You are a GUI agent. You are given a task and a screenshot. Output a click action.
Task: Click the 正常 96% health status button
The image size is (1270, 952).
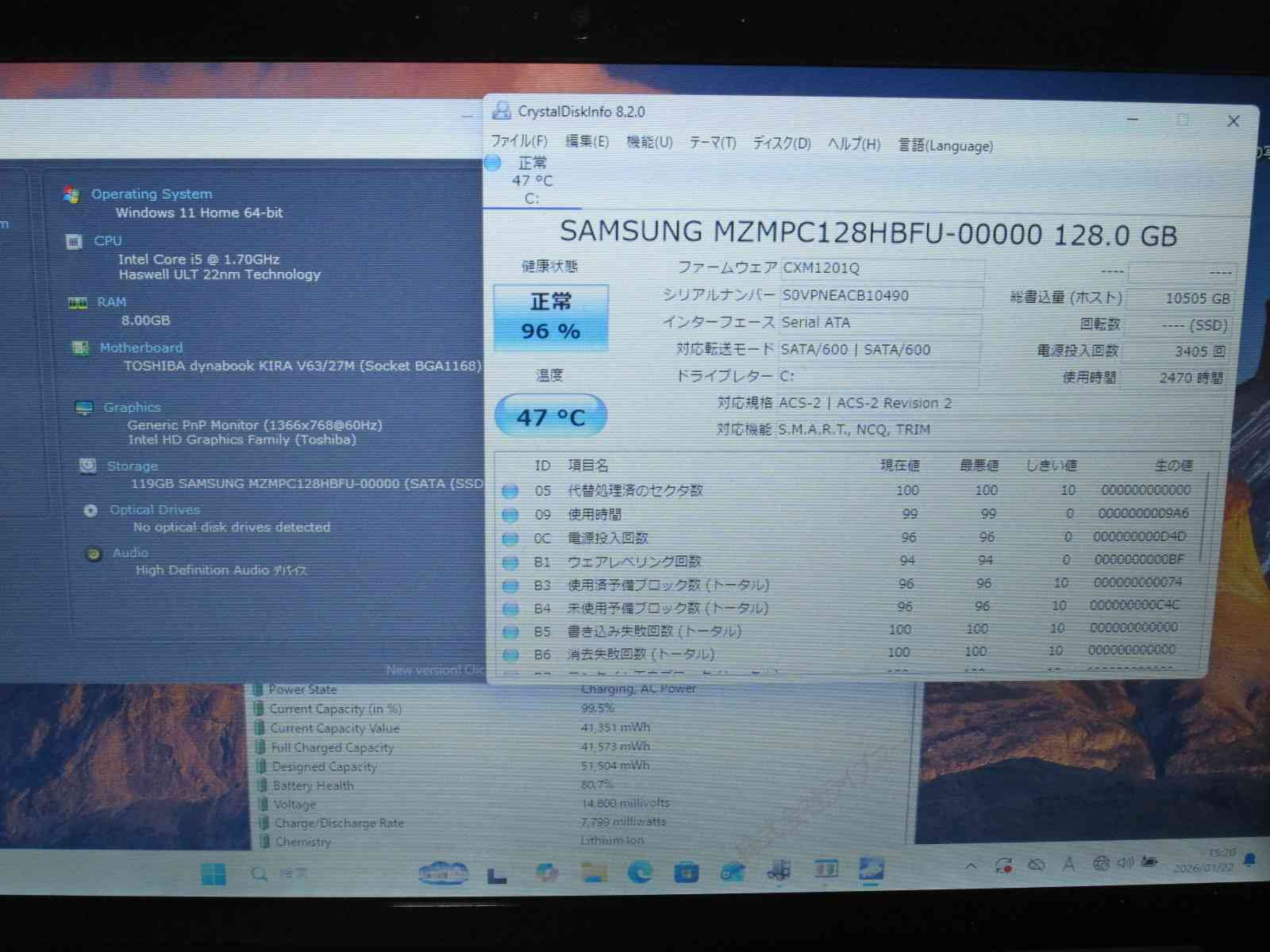pyautogui.click(x=551, y=317)
